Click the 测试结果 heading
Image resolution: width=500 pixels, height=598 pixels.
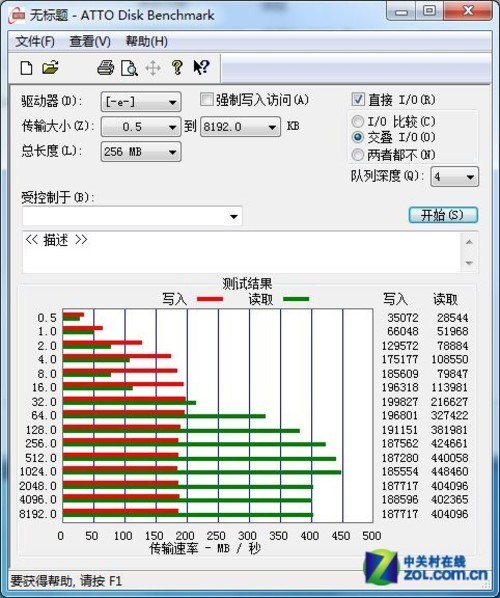pos(247,283)
